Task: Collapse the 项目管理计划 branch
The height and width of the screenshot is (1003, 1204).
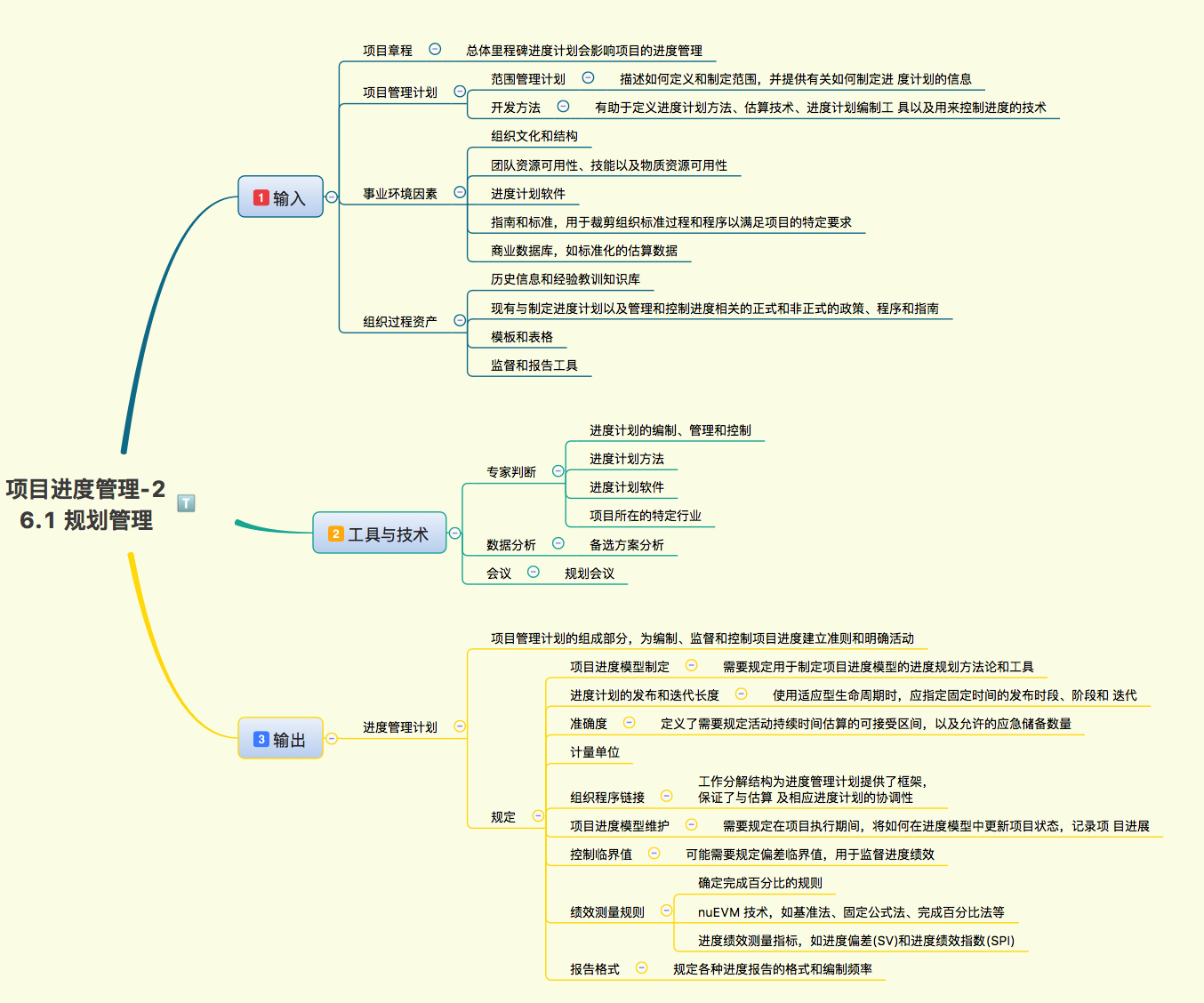Action: click(461, 91)
